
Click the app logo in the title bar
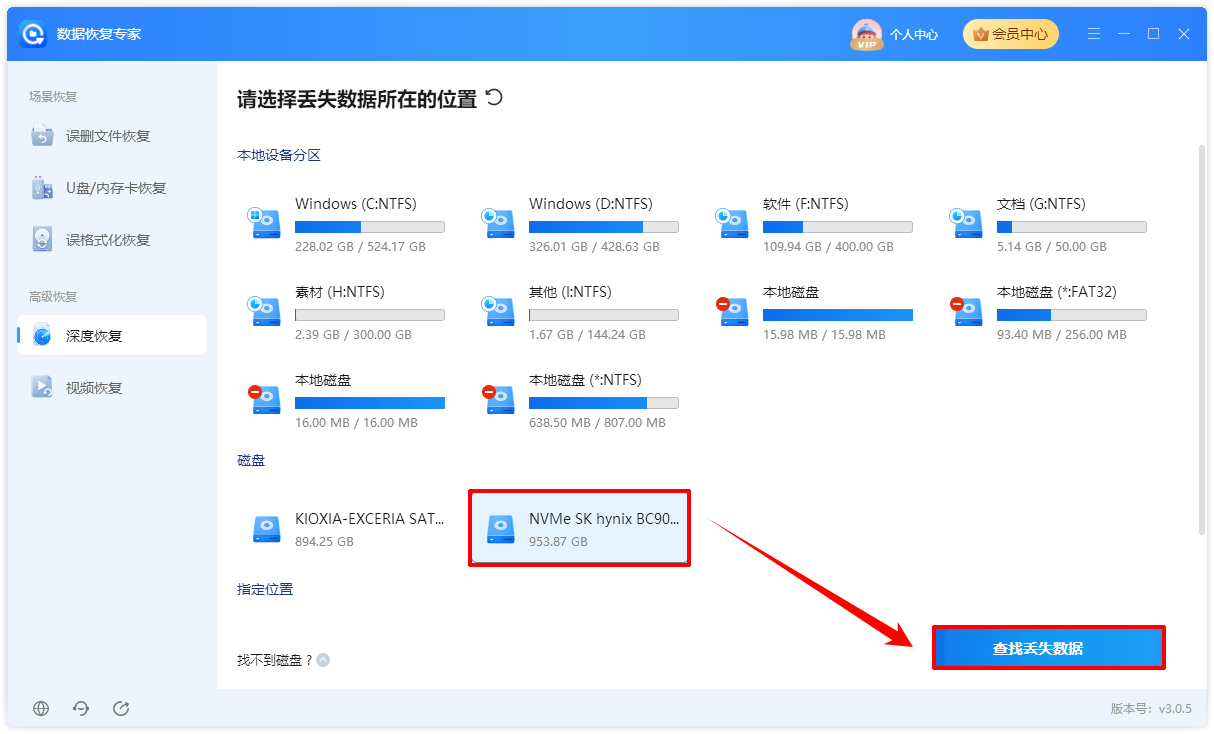[x=33, y=34]
